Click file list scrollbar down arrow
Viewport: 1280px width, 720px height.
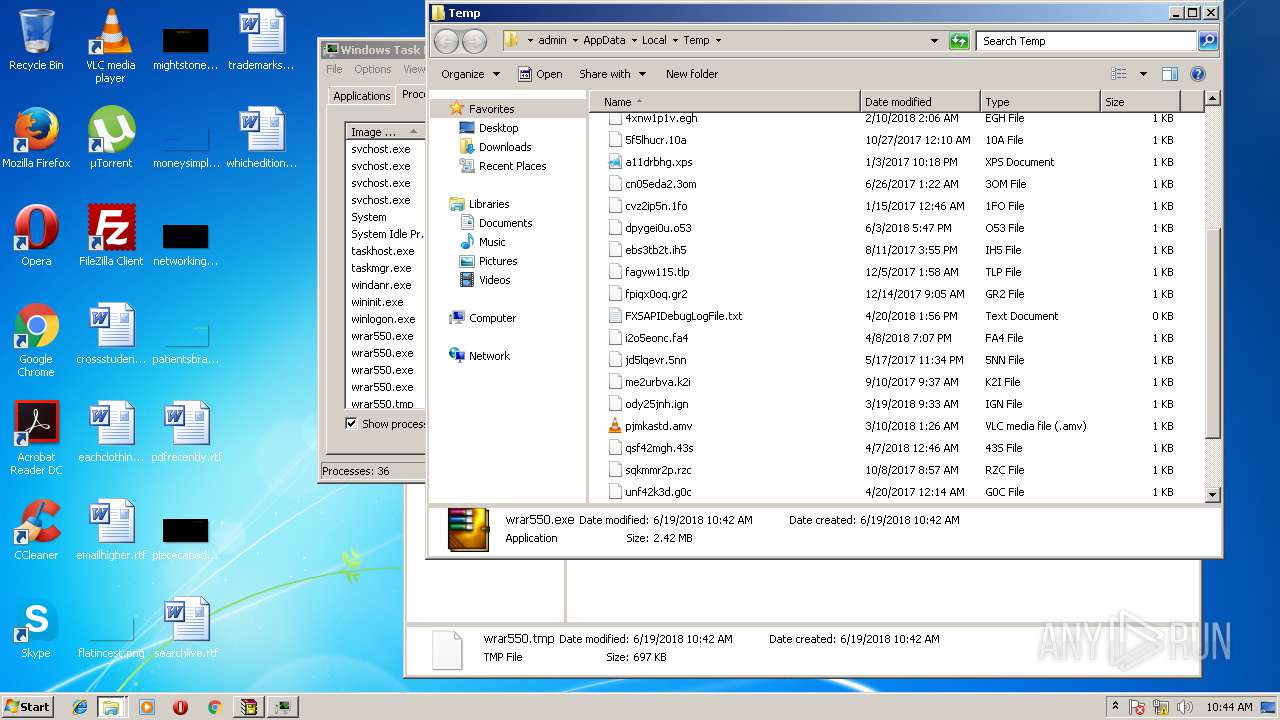tap(1213, 494)
